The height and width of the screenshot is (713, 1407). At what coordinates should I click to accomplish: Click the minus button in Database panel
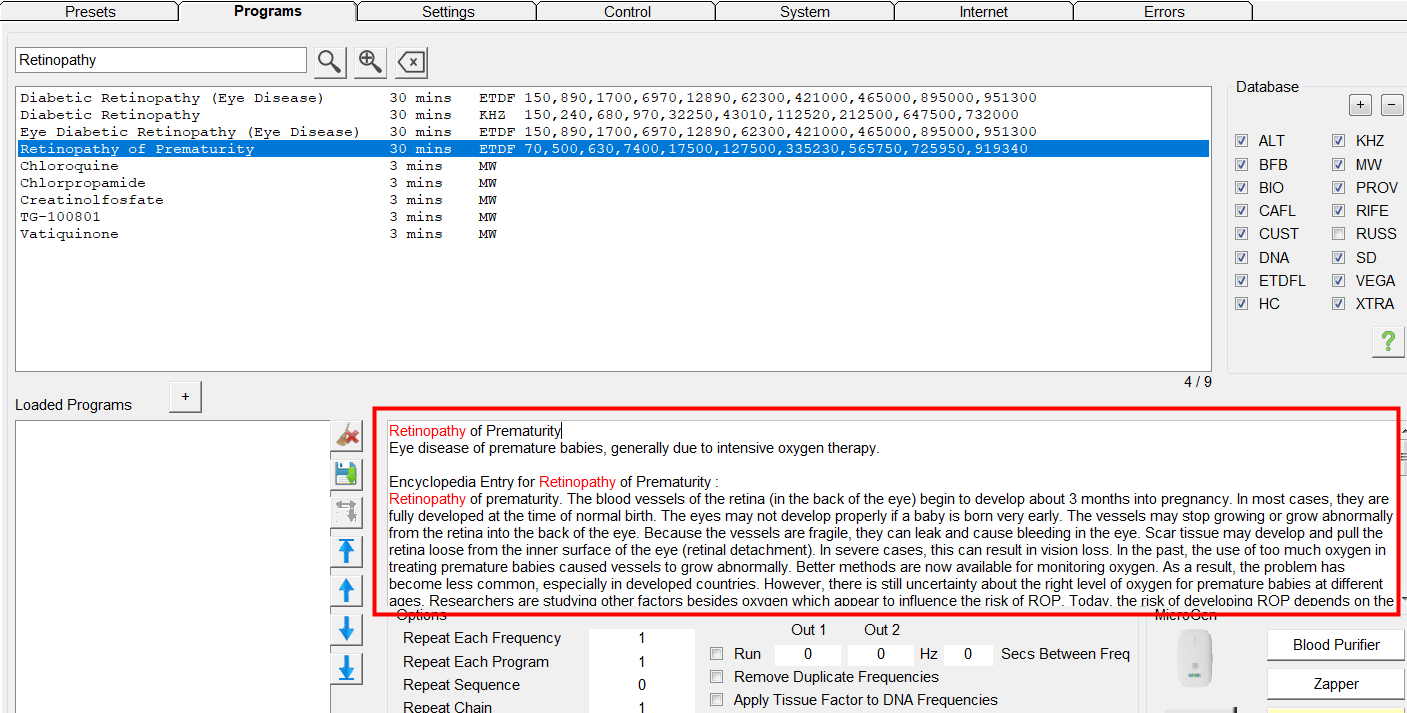pos(1392,105)
